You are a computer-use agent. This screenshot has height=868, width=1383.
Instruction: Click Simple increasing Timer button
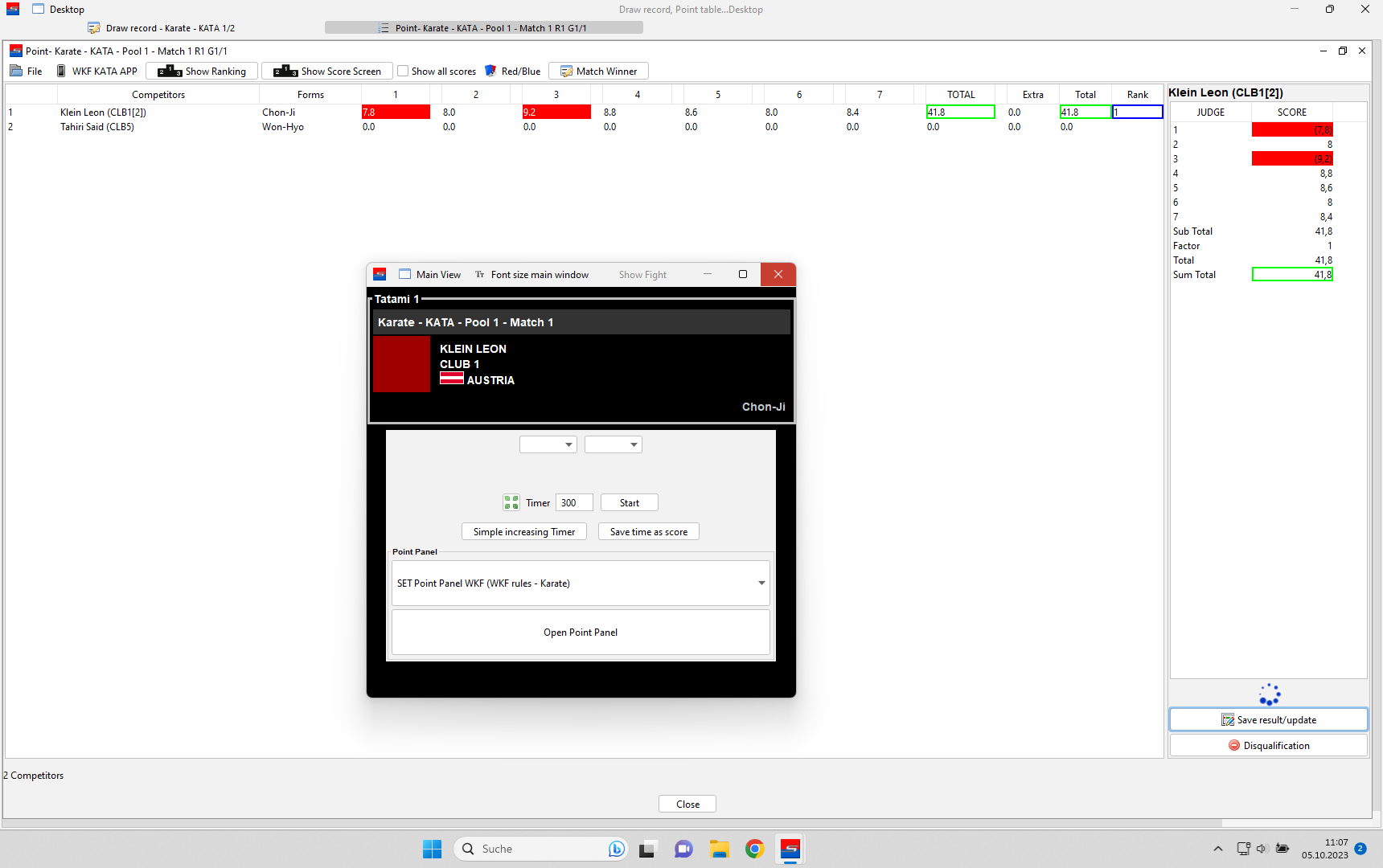click(524, 531)
